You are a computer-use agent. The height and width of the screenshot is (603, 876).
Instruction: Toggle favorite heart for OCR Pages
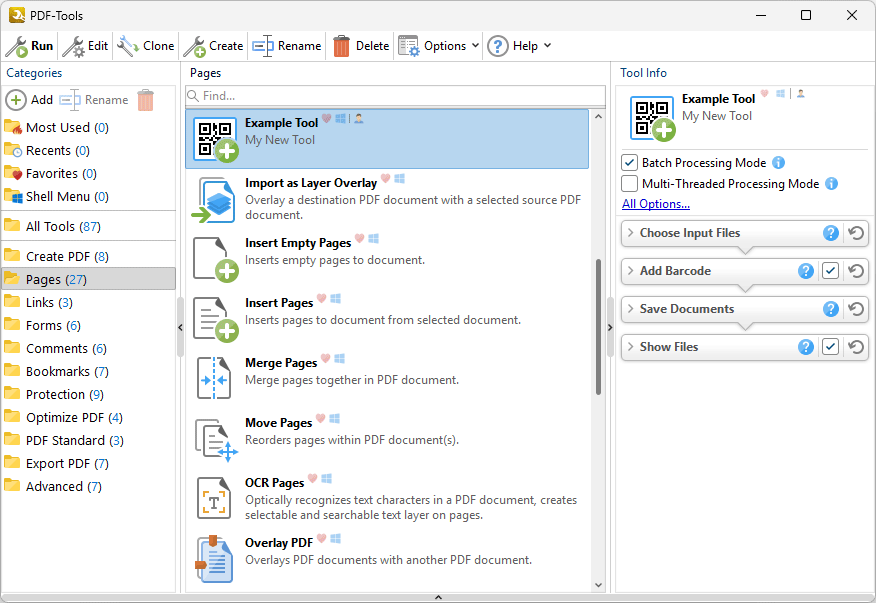click(313, 478)
